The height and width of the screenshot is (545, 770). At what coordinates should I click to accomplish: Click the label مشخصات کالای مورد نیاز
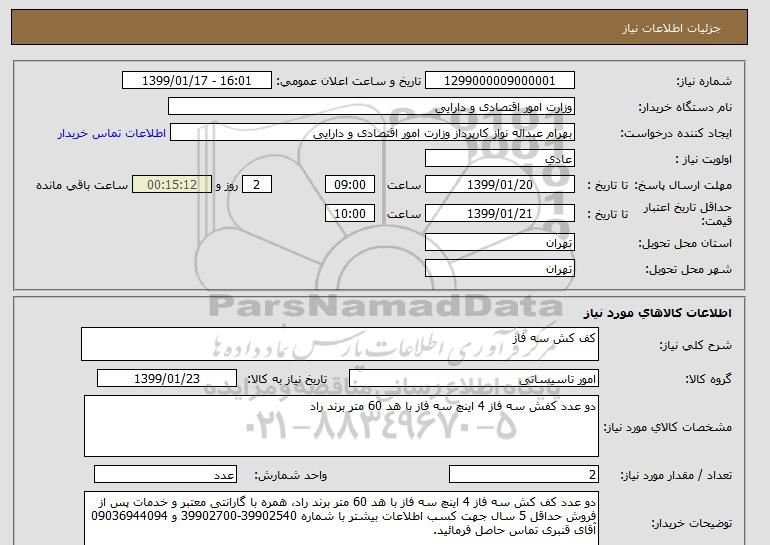pyautogui.click(x=667, y=427)
